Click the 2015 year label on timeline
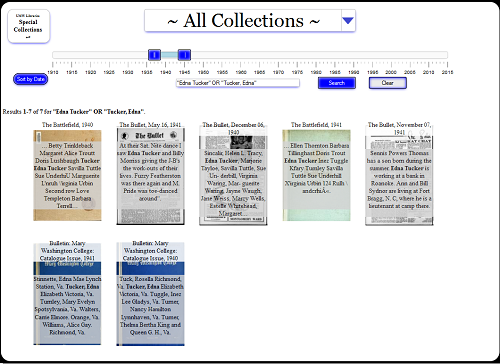500x364 pixels. [447, 72]
